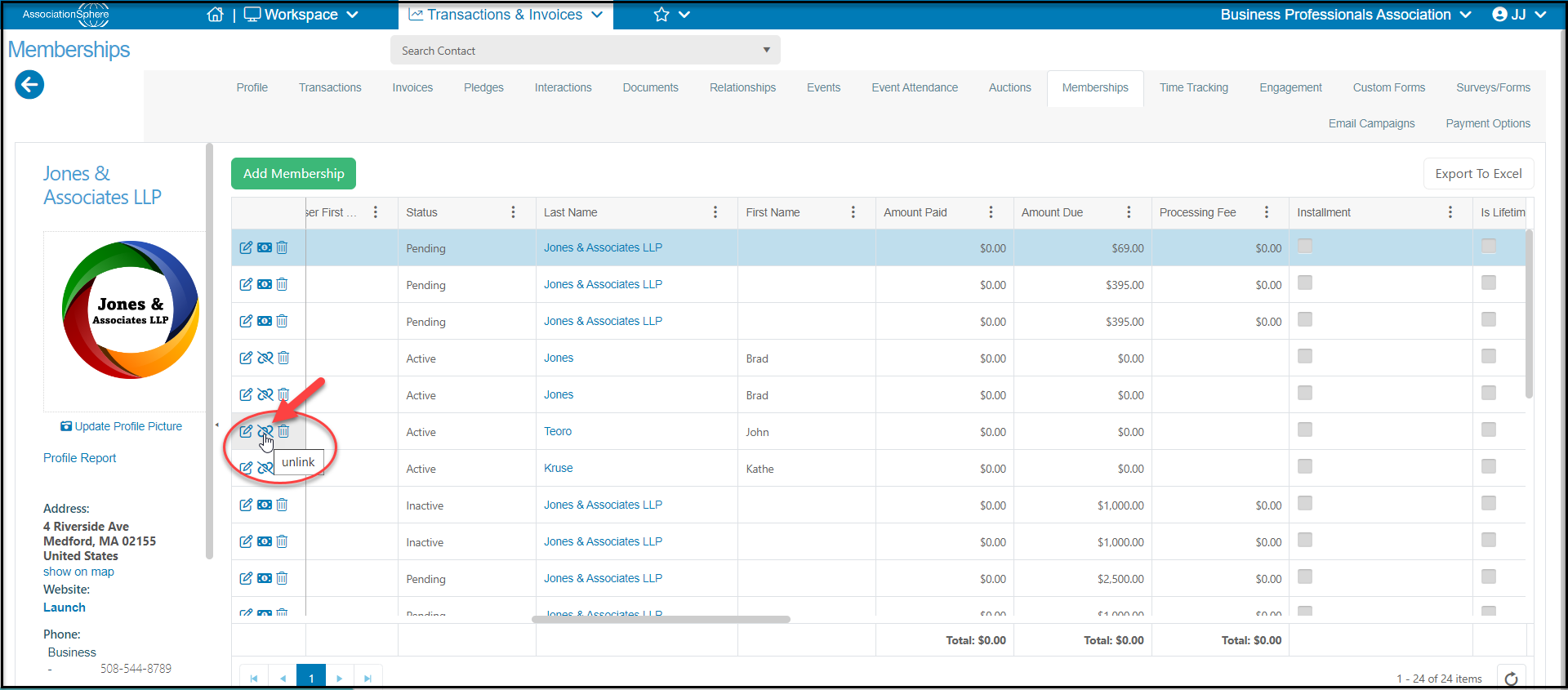Click the Profile Report link
The image size is (1568, 690).
79,458
